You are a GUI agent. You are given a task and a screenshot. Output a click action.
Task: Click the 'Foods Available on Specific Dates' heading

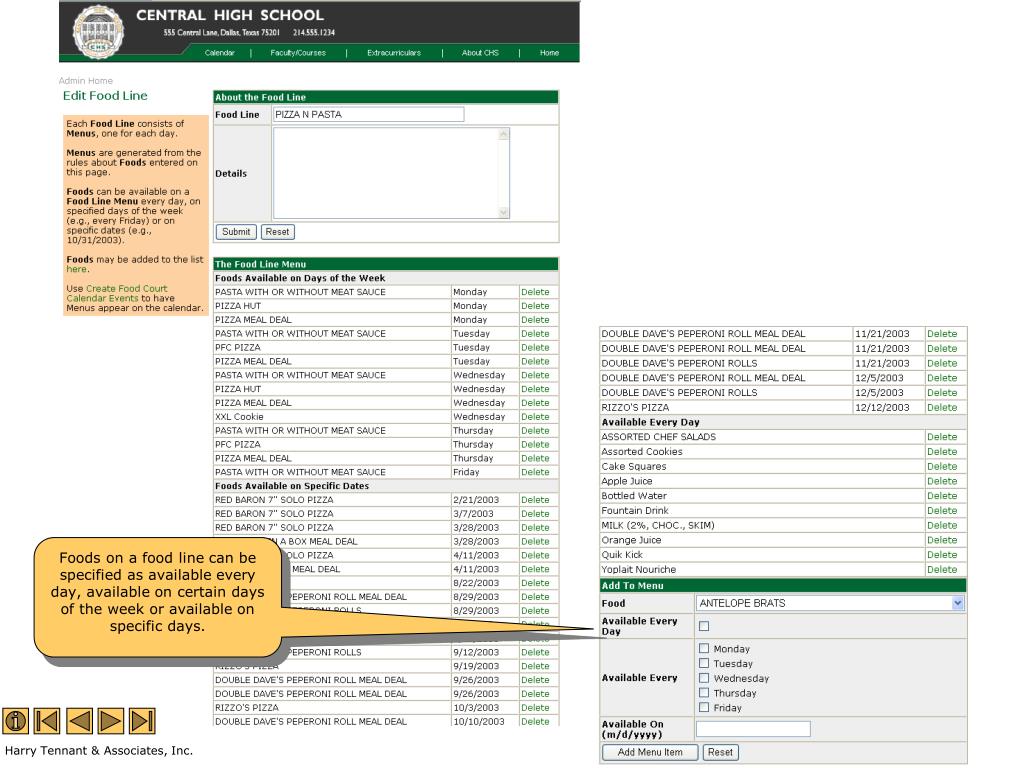tap(292, 486)
